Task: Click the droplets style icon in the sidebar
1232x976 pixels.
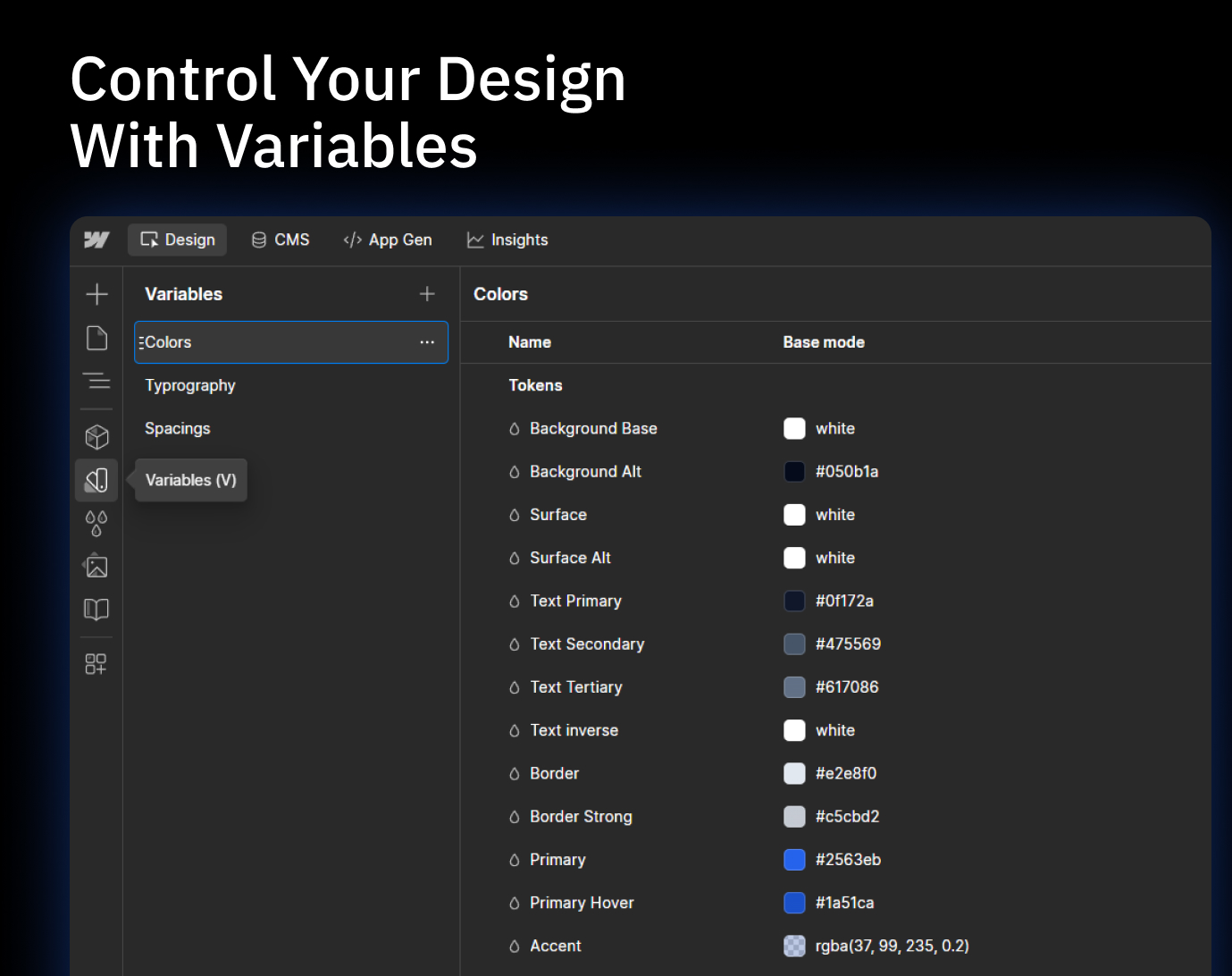Action: pos(96,524)
